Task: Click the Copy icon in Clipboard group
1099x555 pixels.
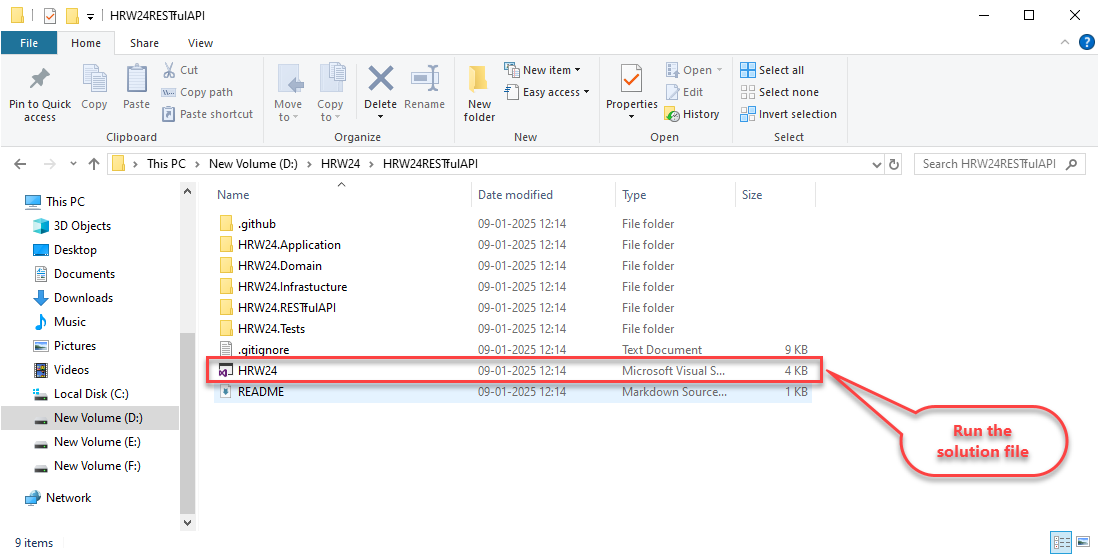Action: (94, 80)
